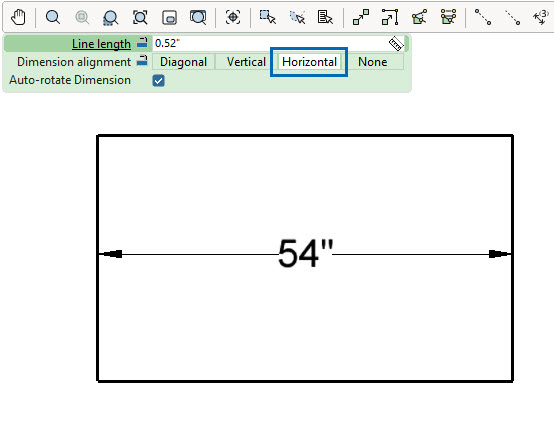Click the crosshair target in brackets icon
554x426 pixels.
(x=233, y=17)
